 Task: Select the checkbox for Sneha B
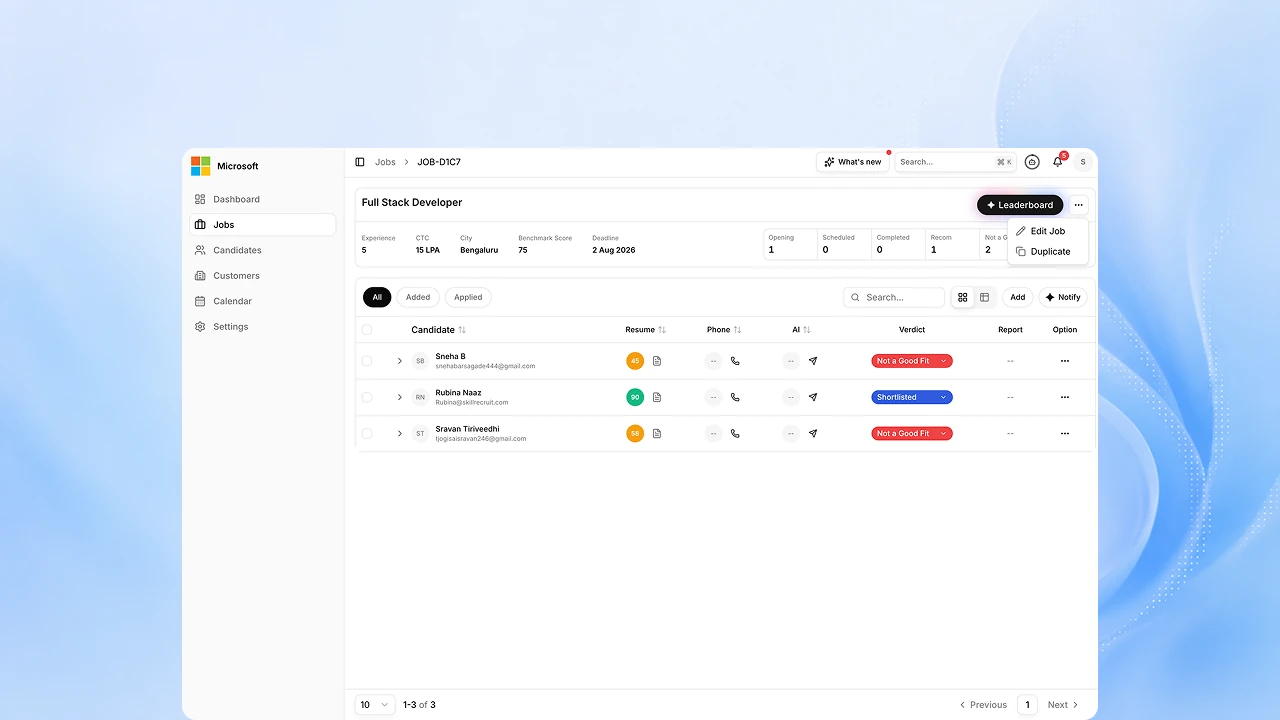click(x=367, y=361)
